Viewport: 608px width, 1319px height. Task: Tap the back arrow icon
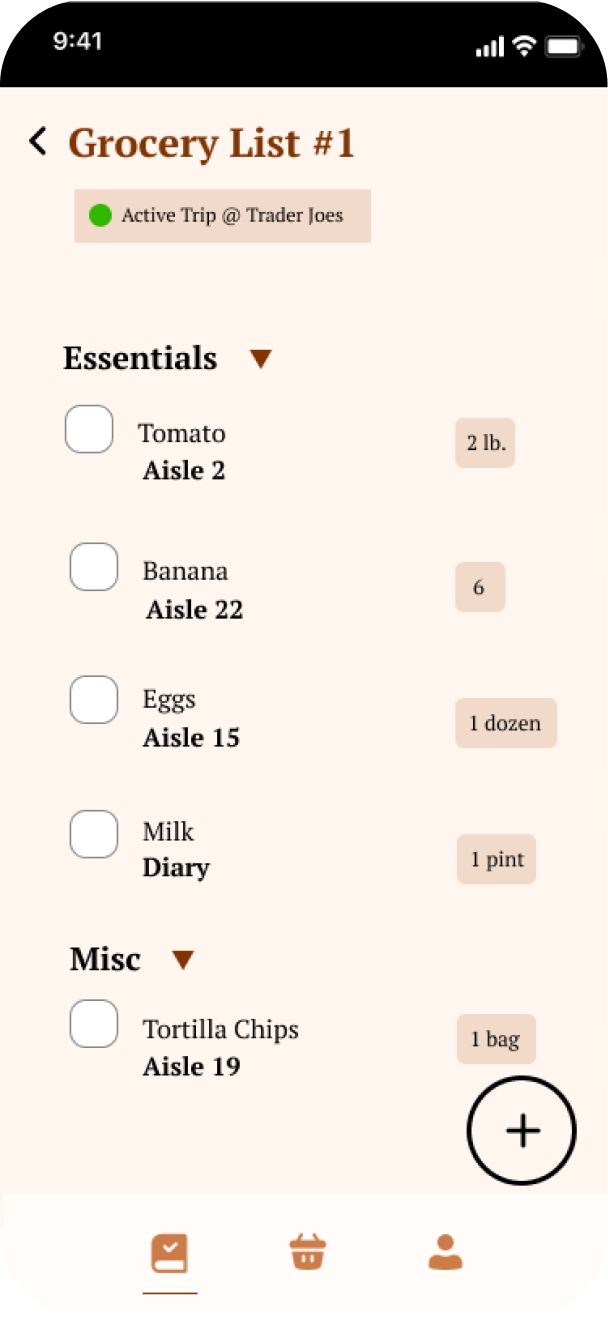pyautogui.click(x=38, y=142)
